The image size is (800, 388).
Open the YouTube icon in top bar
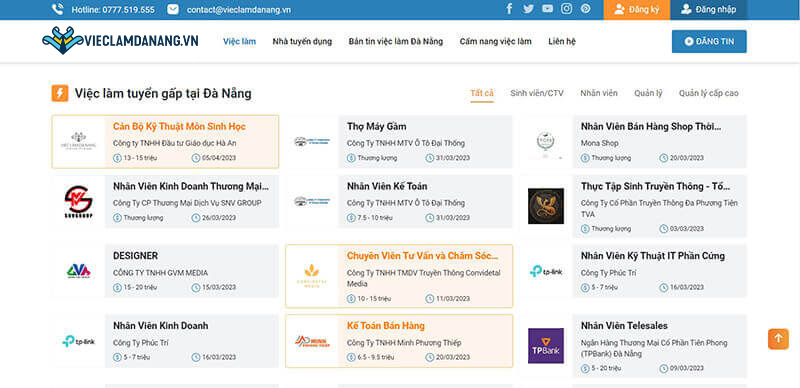pos(547,9)
